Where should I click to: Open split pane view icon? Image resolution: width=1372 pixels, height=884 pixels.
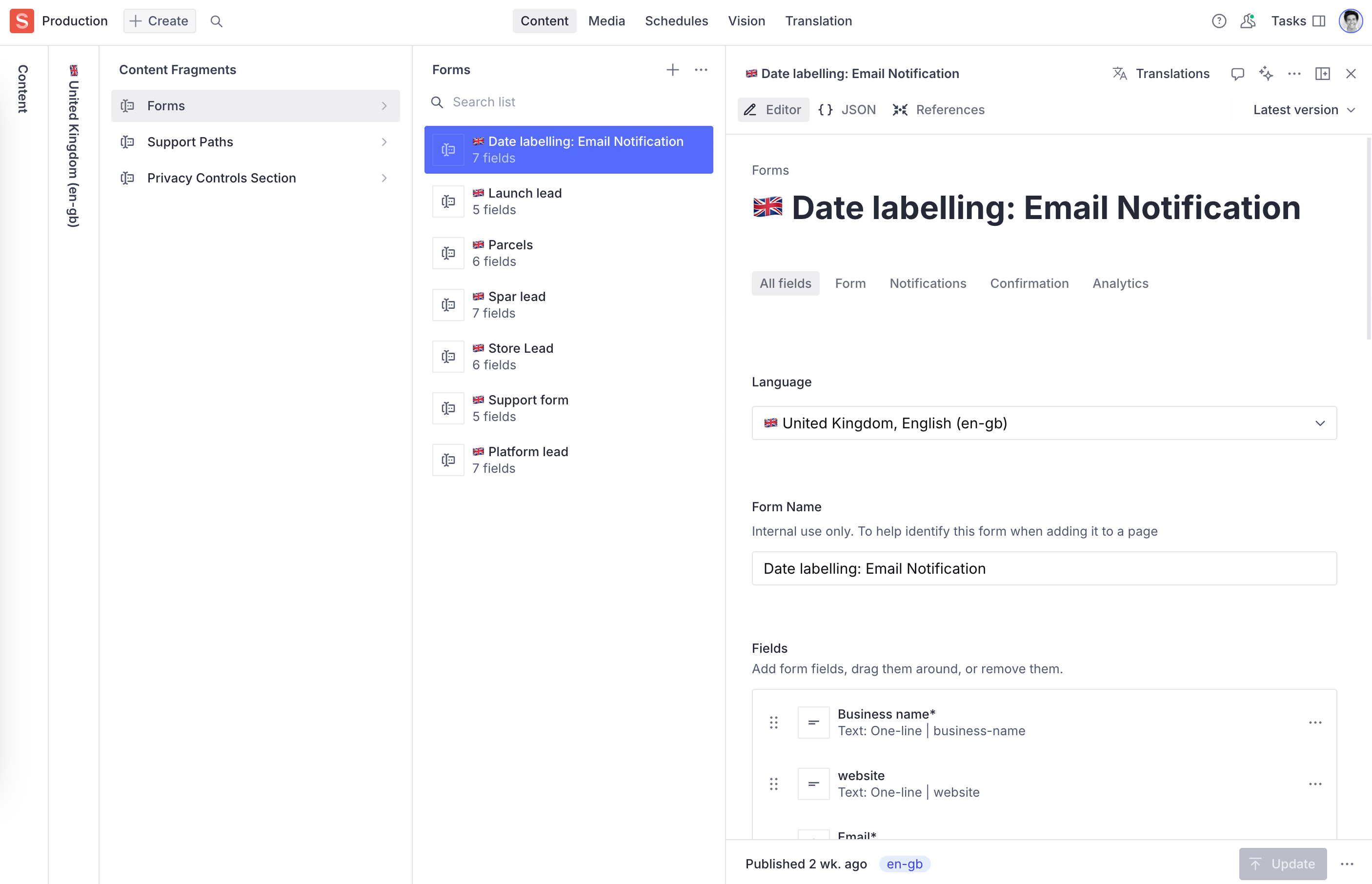1322,74
